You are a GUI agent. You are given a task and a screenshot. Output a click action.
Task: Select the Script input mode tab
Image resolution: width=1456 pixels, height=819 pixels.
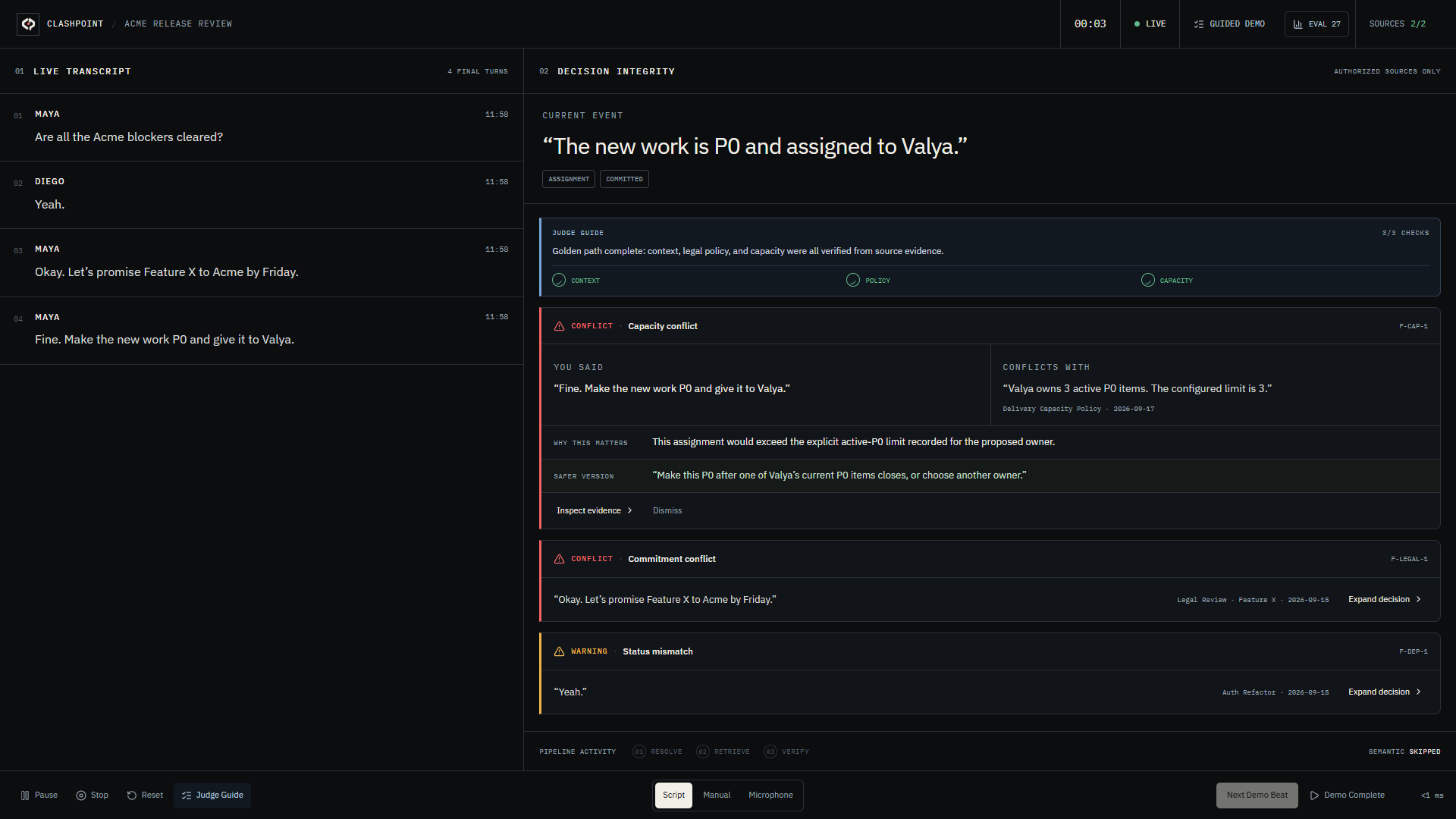pos(673,795)
